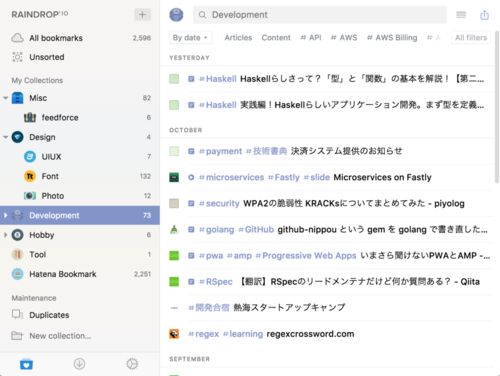Click the Duplicates icon
Screen dimensions: 500x376
pyautogui.click(x=17, y=314)
